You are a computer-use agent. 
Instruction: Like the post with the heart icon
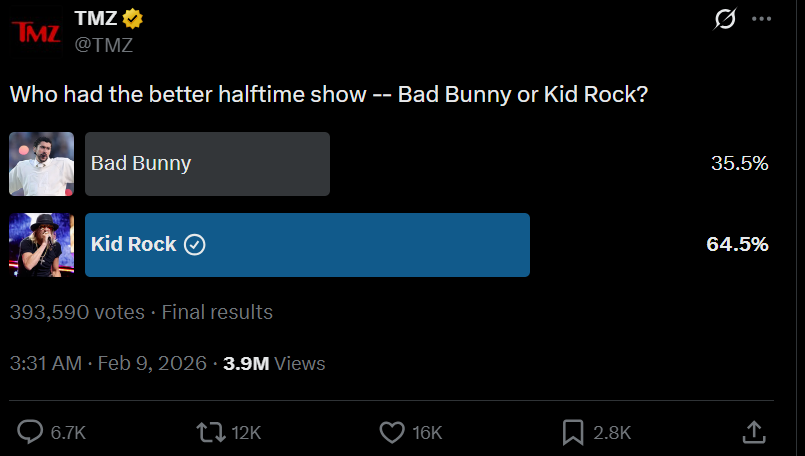tap(392, 432)
